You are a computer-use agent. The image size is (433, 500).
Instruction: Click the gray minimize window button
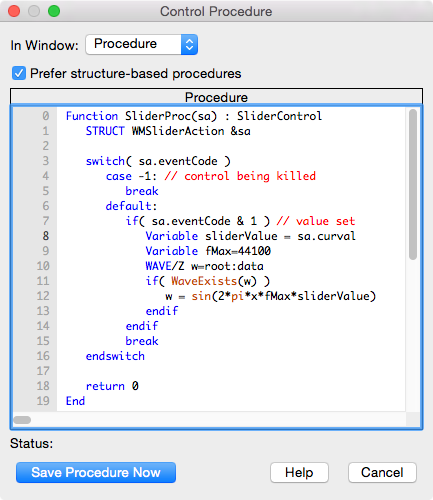pos(34,11)
